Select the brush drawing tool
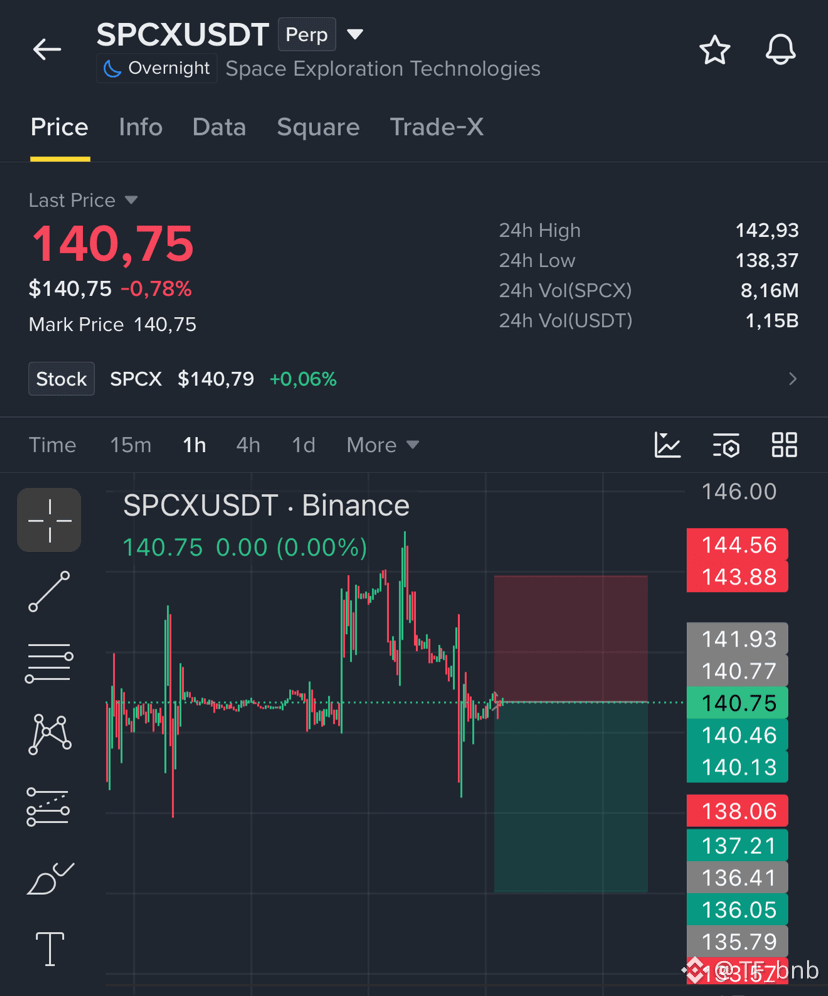 50,878
